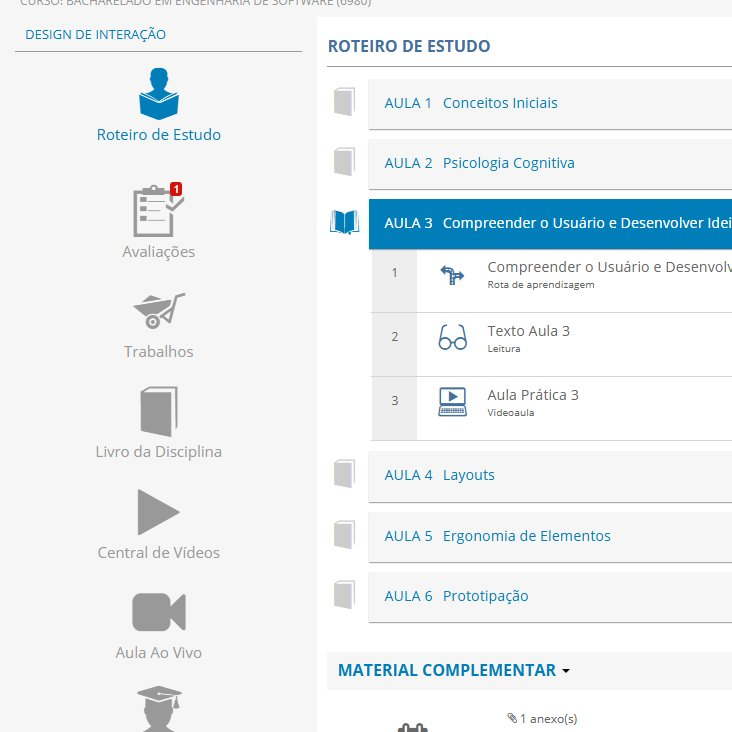Image resolution: width=732 pixels, height=732 pixels.
Task: Click the closed book icon beside AULA 2
Action: [x=345, y=162]
